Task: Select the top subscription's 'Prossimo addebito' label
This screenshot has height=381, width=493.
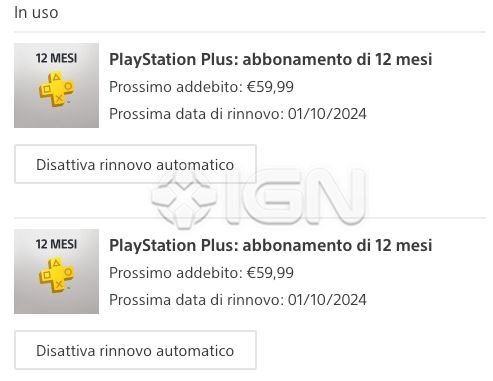Action: click(176, 87)
